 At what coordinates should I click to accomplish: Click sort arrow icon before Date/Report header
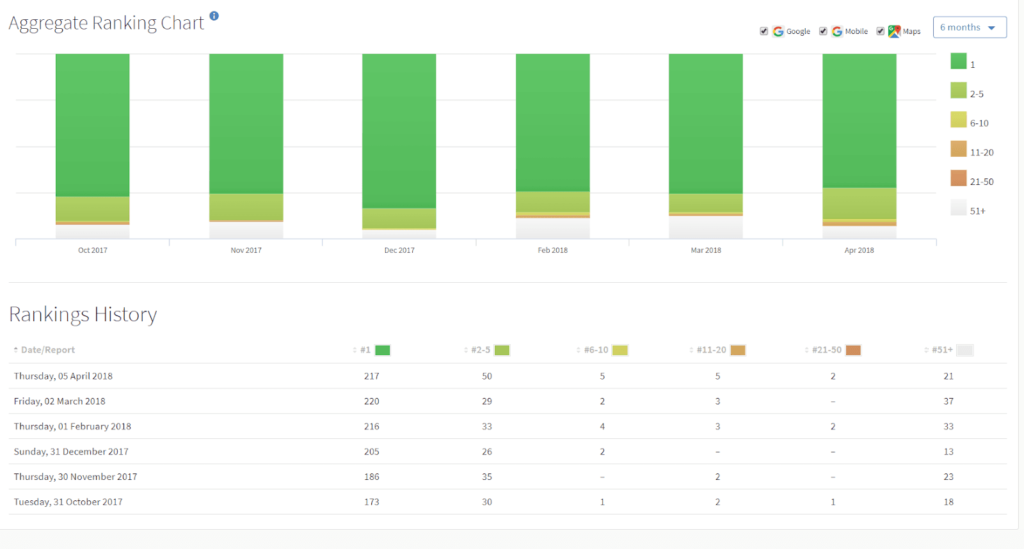15,350
